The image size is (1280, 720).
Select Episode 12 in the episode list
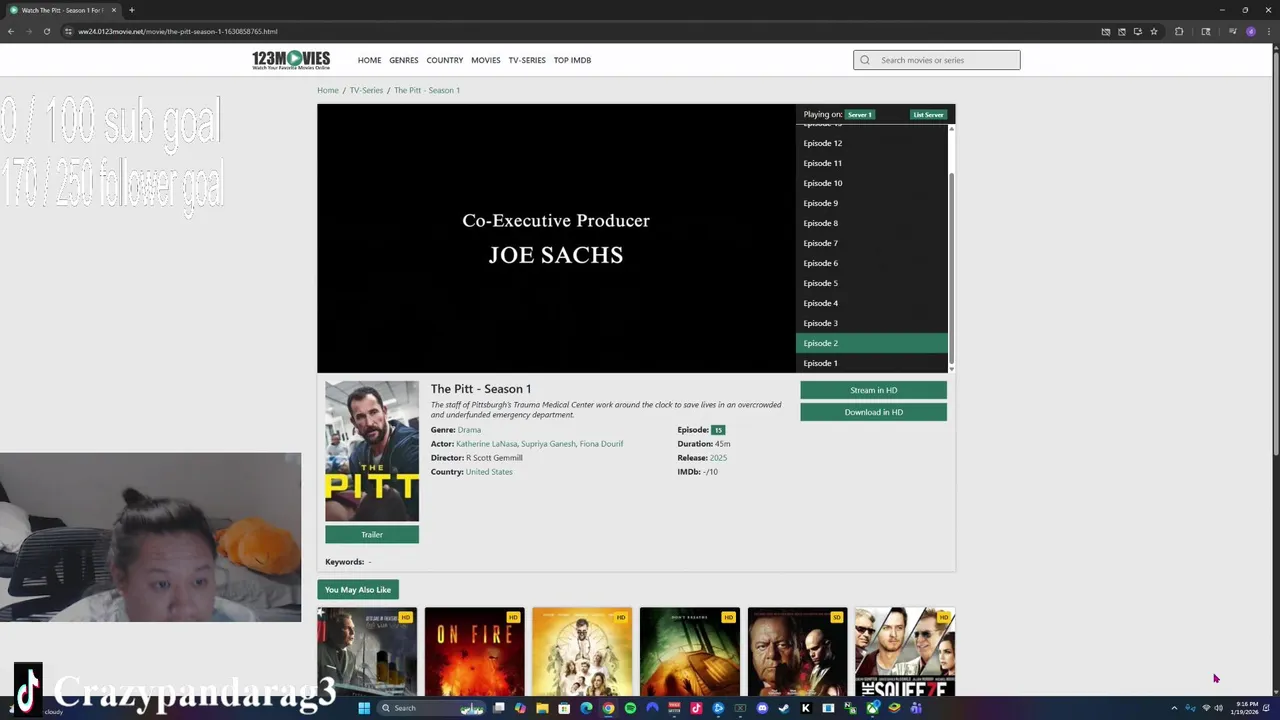click(x=871, y=143)
